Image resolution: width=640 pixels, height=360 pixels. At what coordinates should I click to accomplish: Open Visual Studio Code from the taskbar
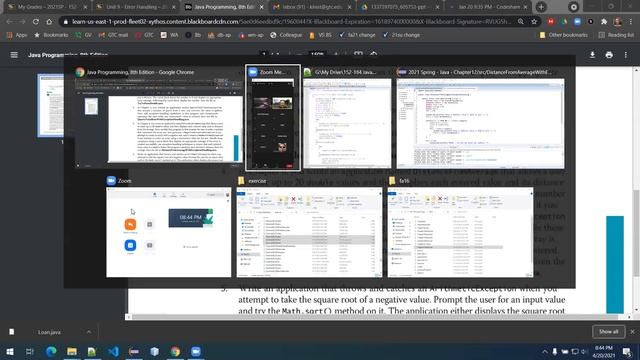pyautogui.click(x=113, y=351)
